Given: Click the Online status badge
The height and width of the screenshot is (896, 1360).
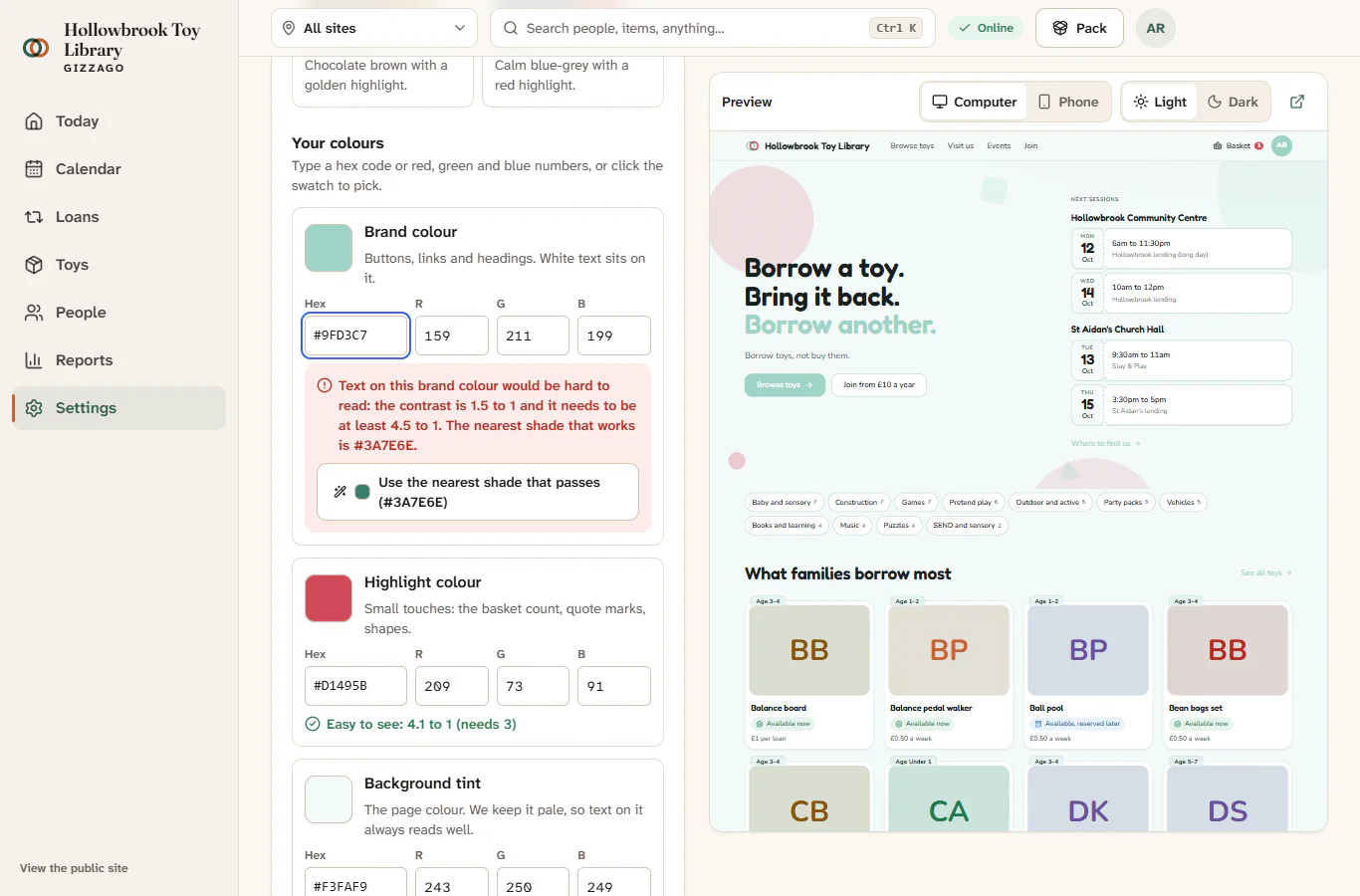Looking at the screenshot, I should coord(986,28).
